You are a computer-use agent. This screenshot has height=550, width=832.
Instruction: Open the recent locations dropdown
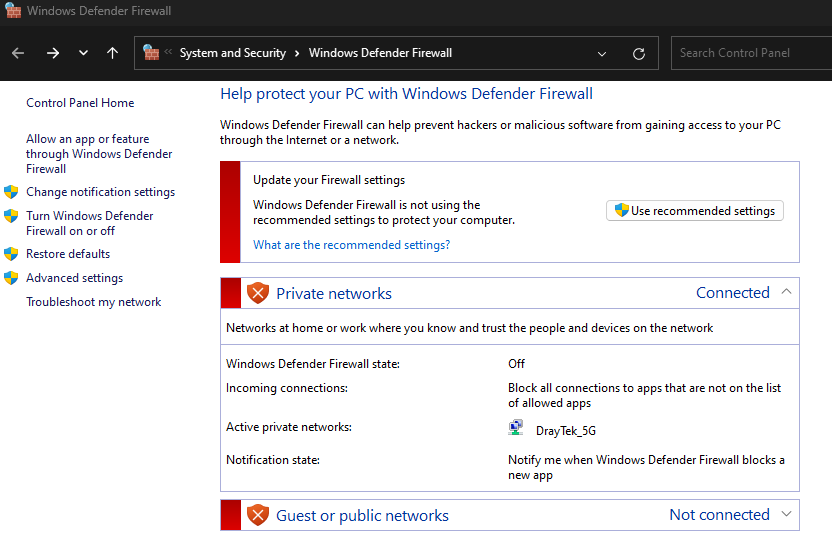(83, 53)
